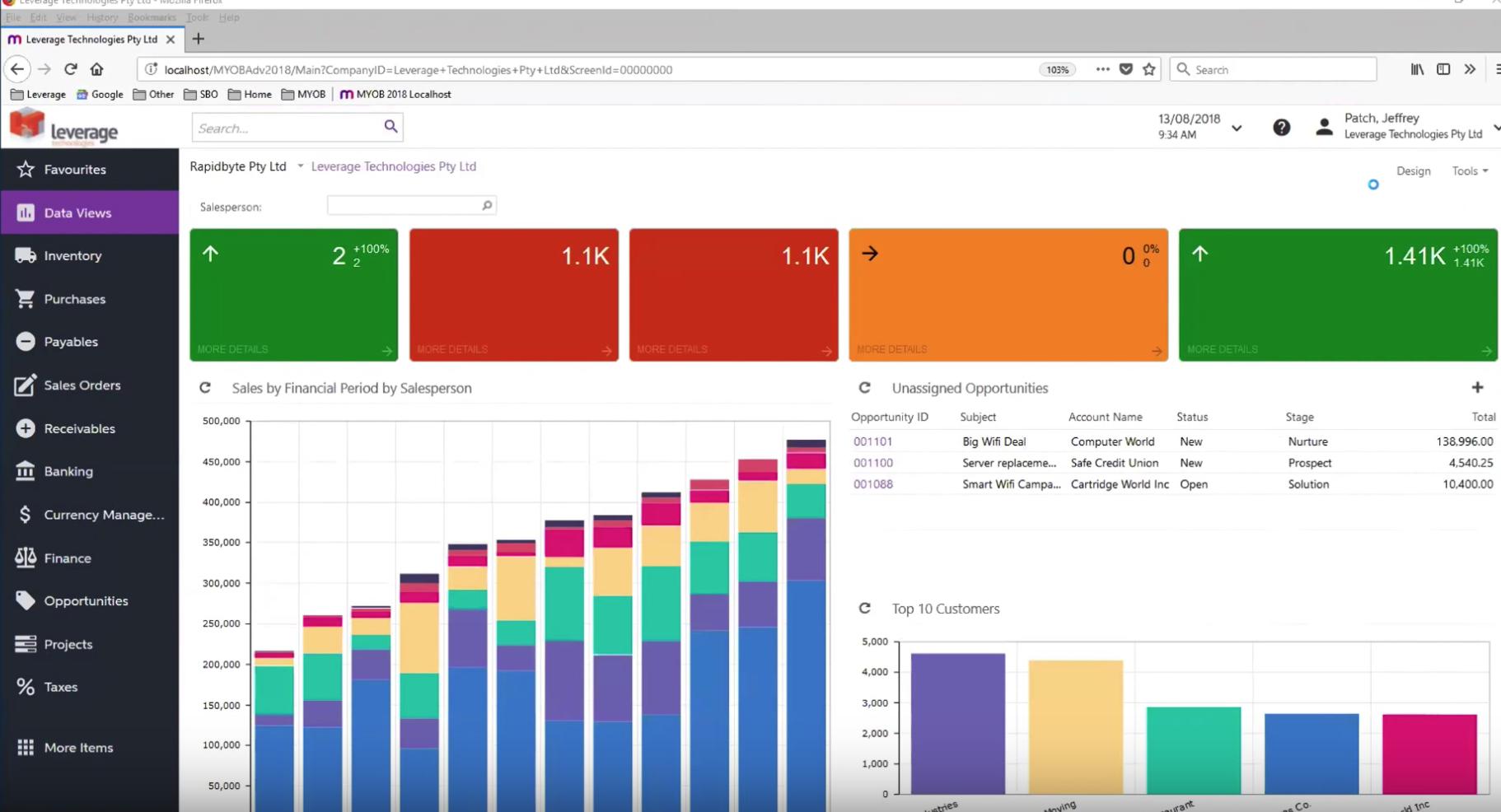Click the search magnifier in app header

390,127
